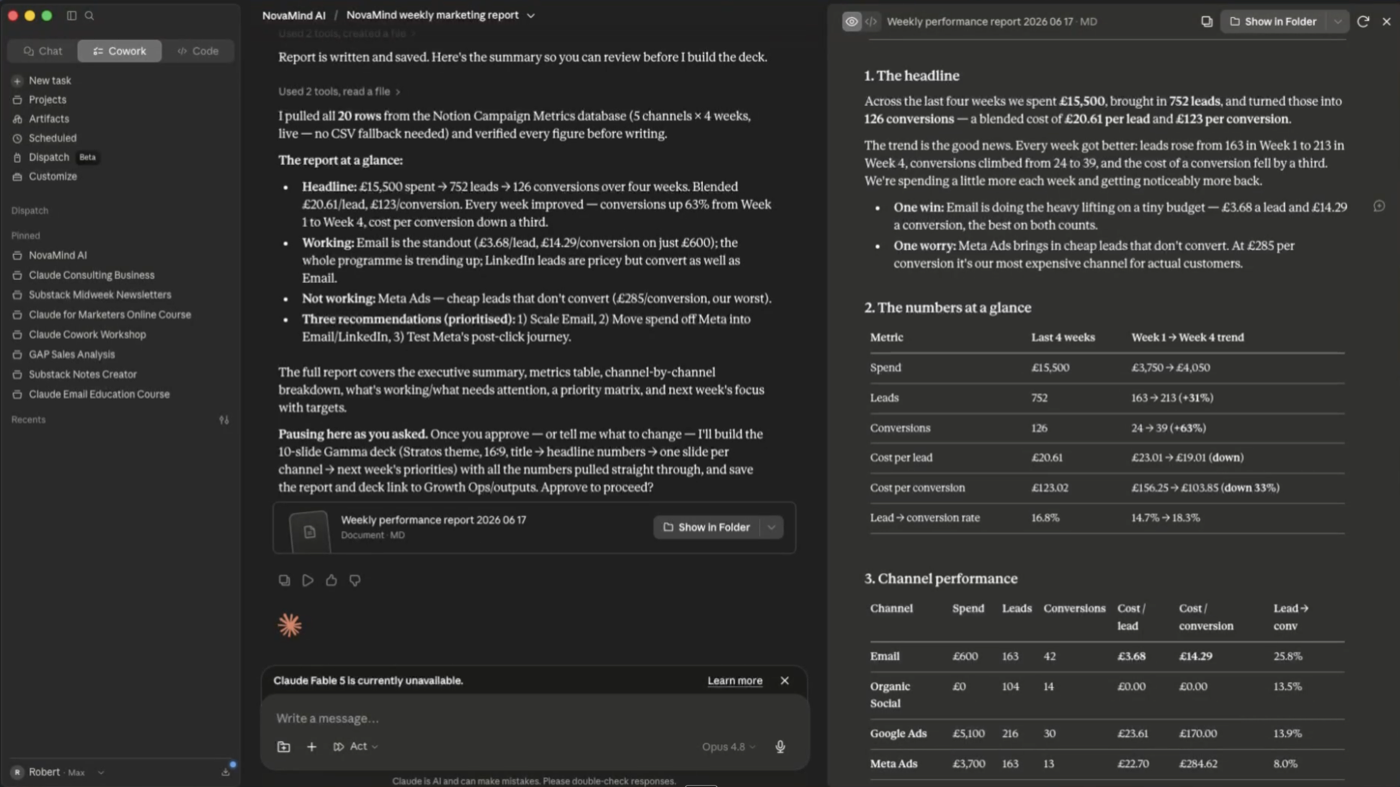Open the NovaMind AI breadcrumb
Screen dimensions: 1400x787
[x=294, y=16]
